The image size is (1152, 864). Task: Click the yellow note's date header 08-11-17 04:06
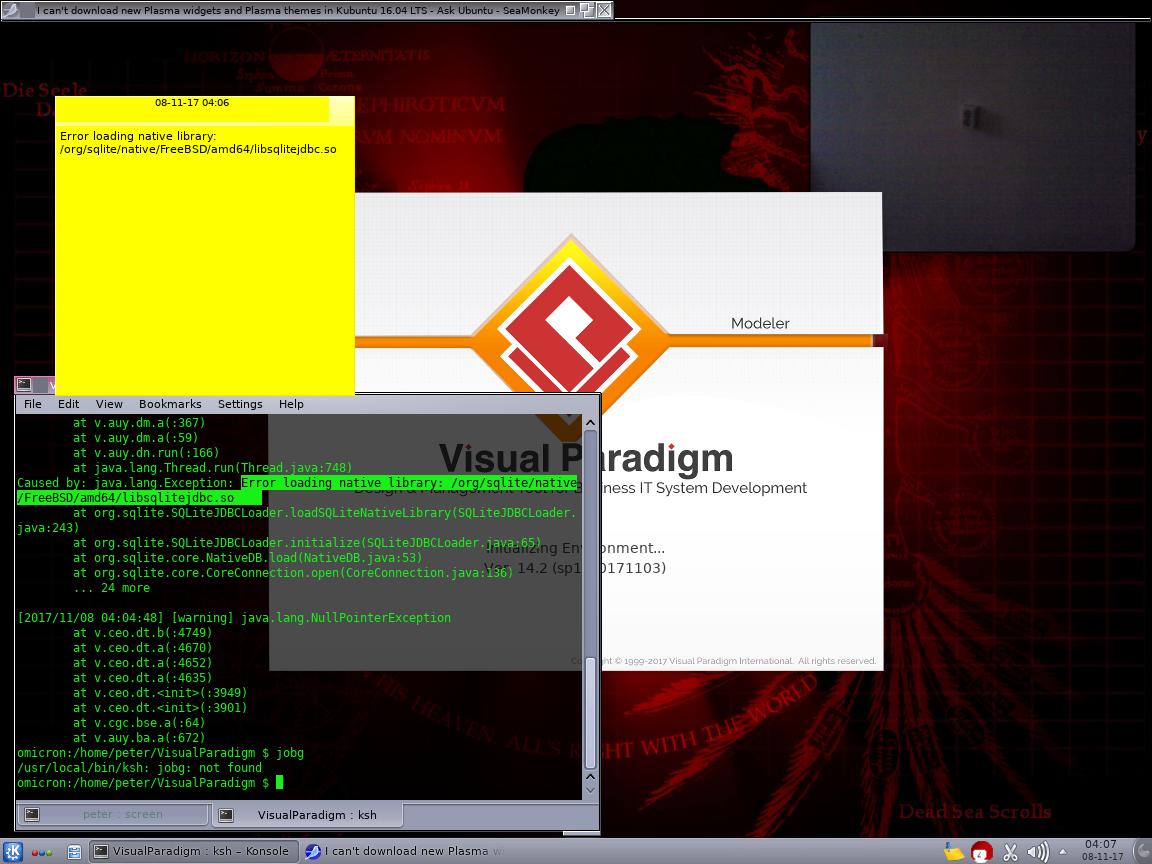[x=192, y=103]
